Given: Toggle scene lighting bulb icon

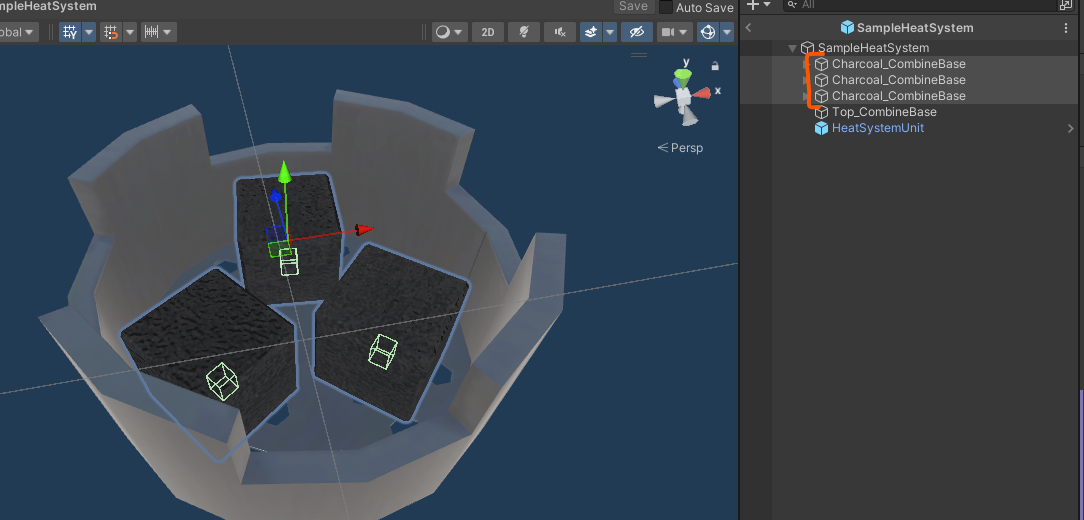Looking at the screenshot, I should coord(524,32).
